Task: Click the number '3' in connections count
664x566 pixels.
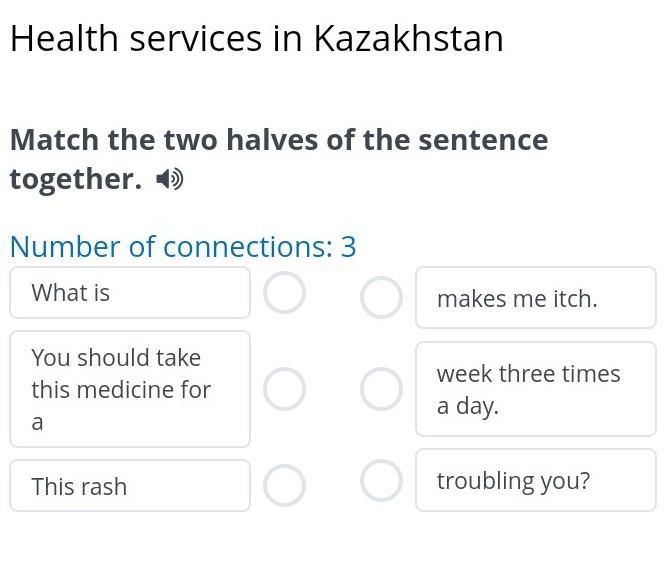Action: [348, 246]
